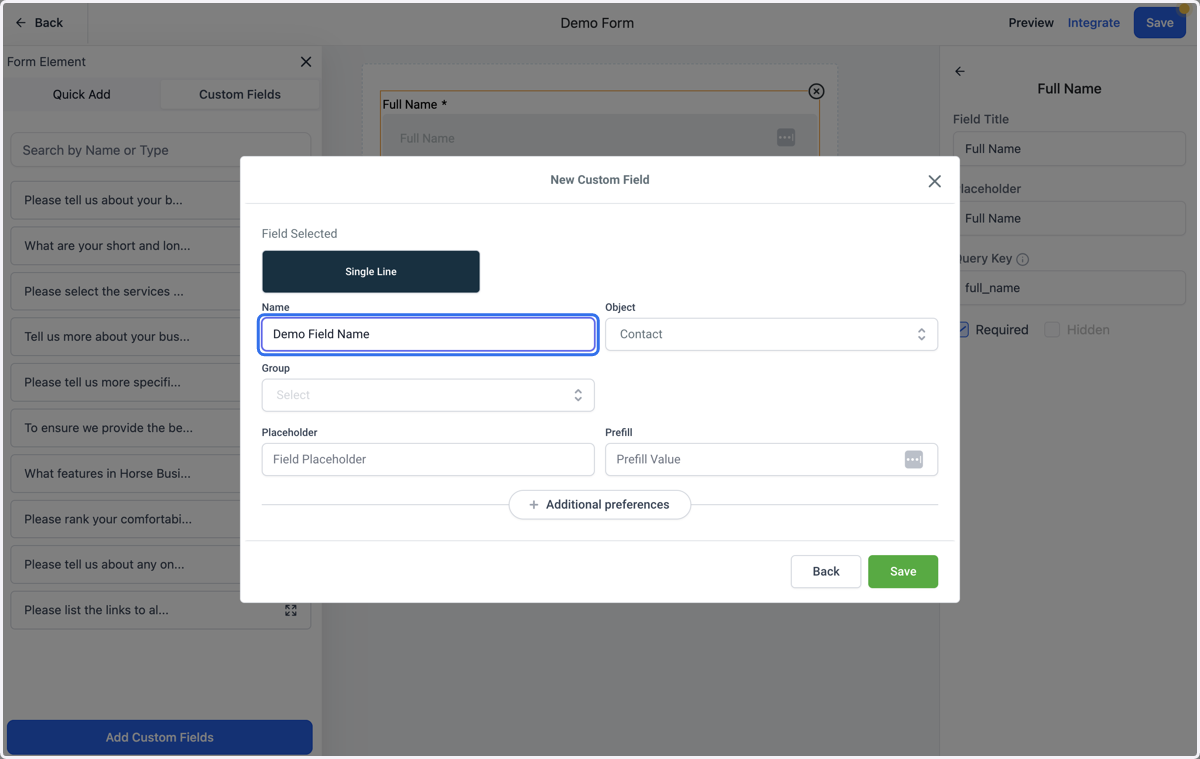Click the Add Custom Fields button
The width and height of the screenshot is (1200, 759).
click(160, 737)
